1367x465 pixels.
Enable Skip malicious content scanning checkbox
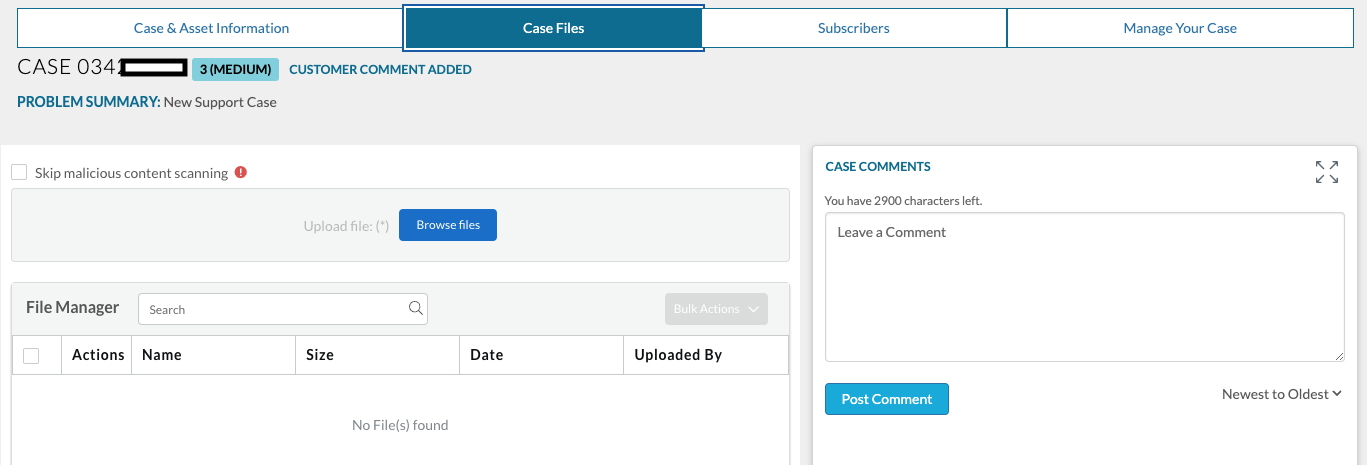19,173
